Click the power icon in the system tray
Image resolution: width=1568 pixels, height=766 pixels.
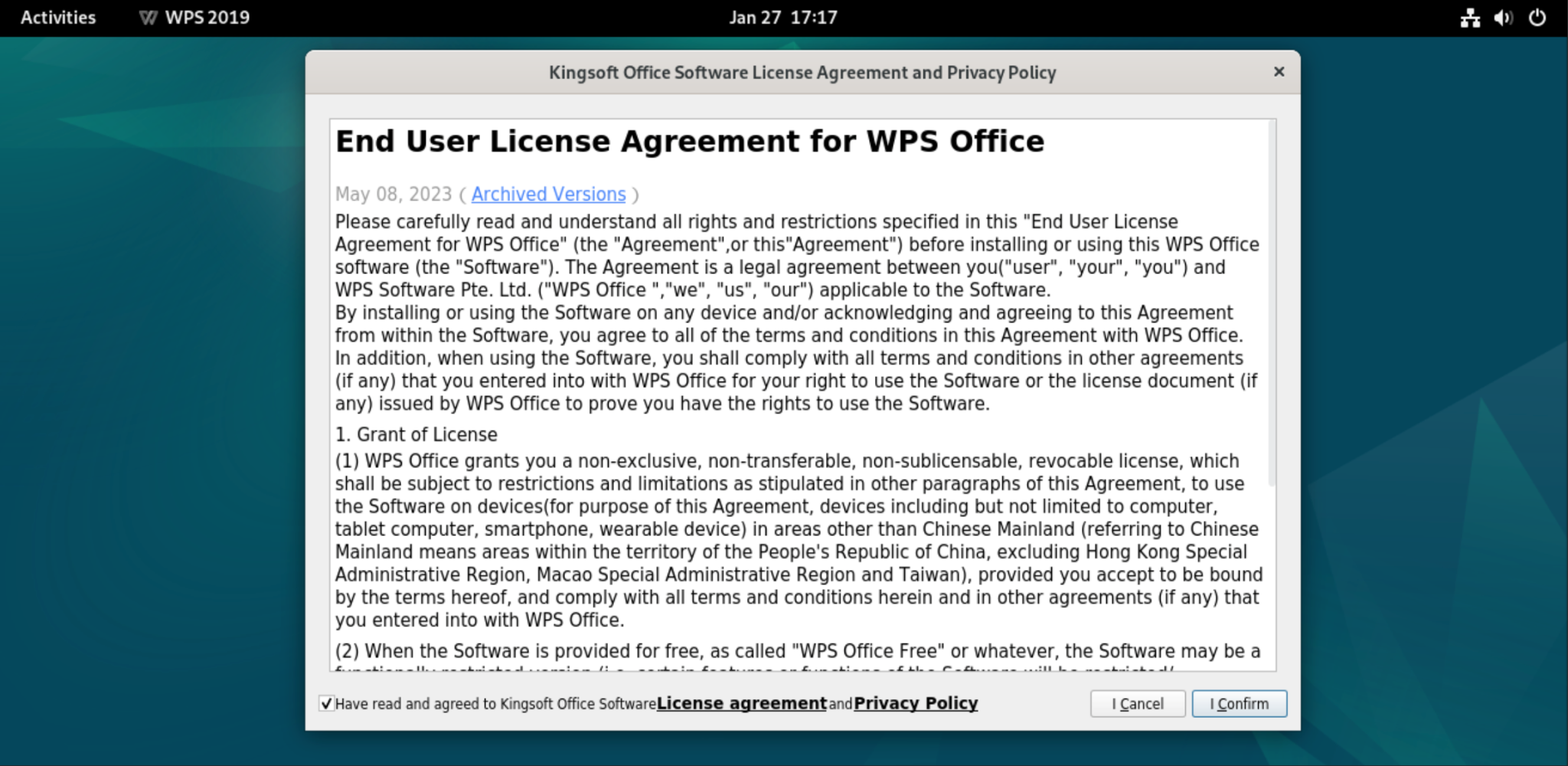tap(1538, 18)
